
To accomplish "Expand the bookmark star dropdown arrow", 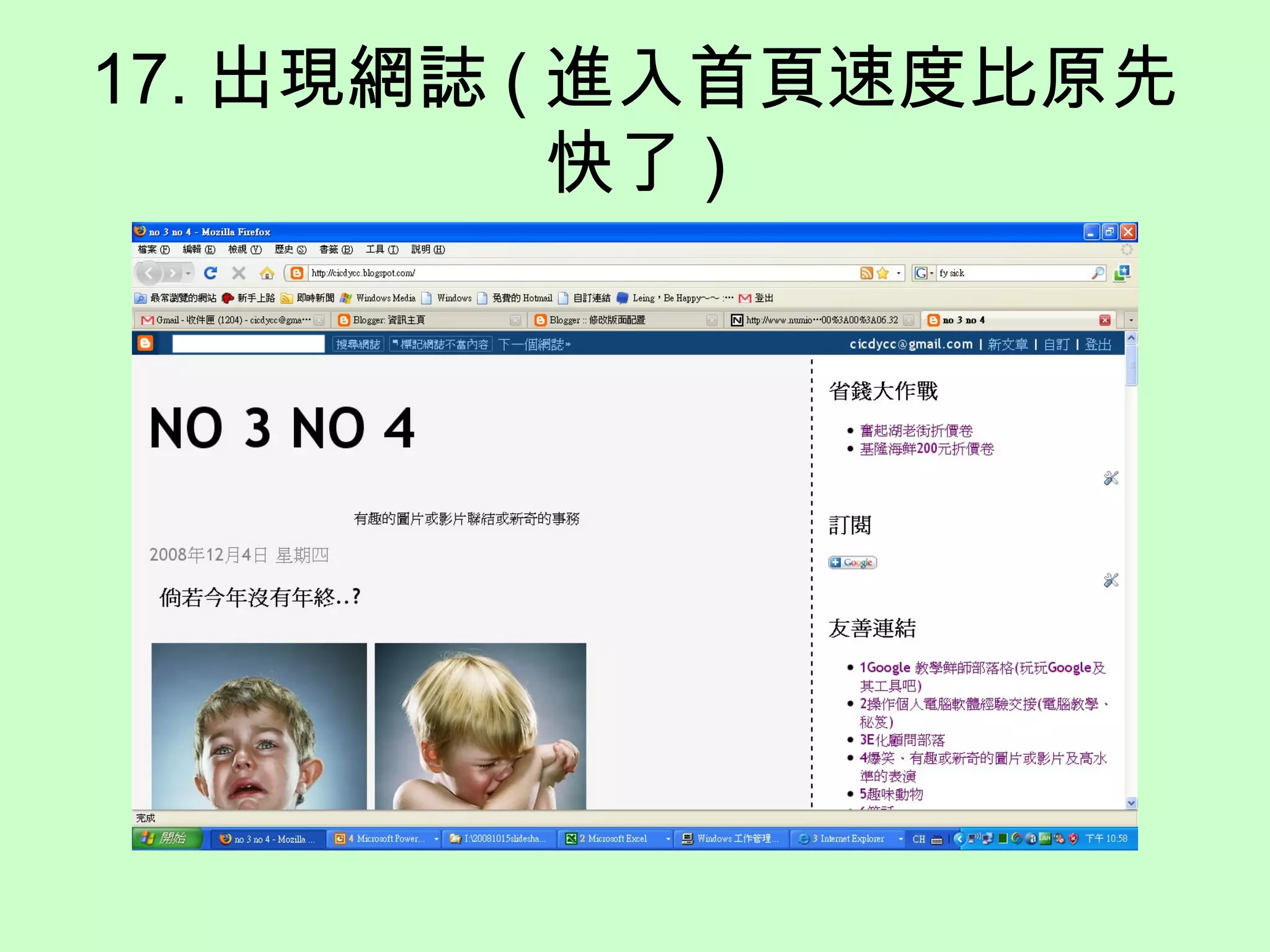I will 899,273.
